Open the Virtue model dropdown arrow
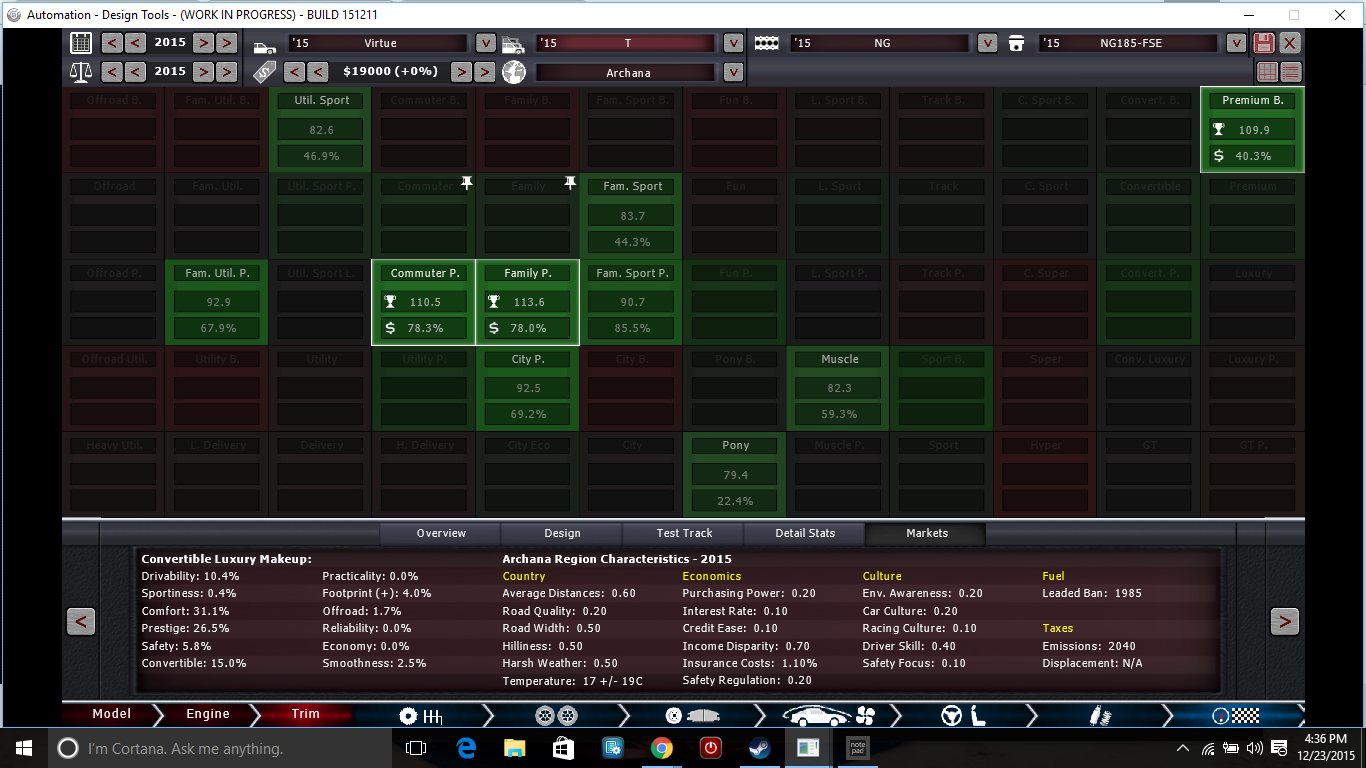1366x768 pixels. tap(485, 43)
